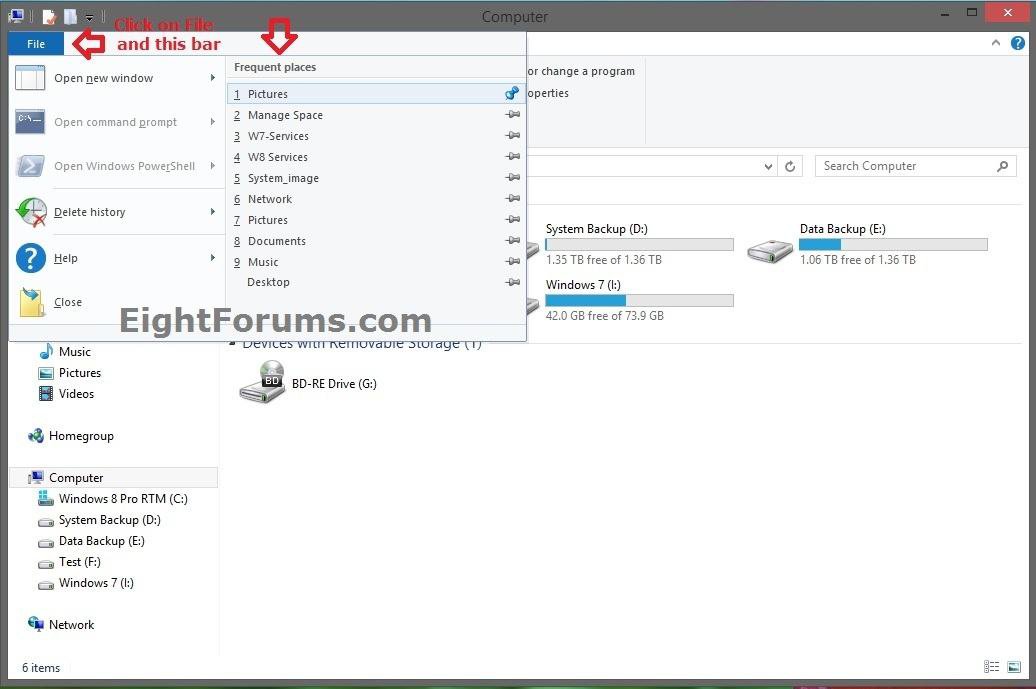This screenshot has height=689, width=1036.
Task: Select the BD-RE Drive (G:) icon
Action: tap(261, 381)
